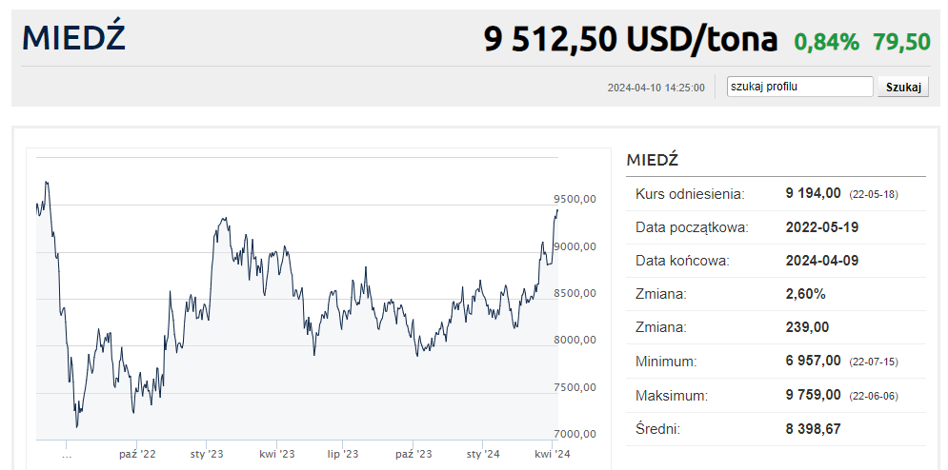The height and width of the screenshot is (470, 948).
Task: Click the Kurs odniesienia row value 9 194,00
Action: pyautogui.click(x=813, y=193)
